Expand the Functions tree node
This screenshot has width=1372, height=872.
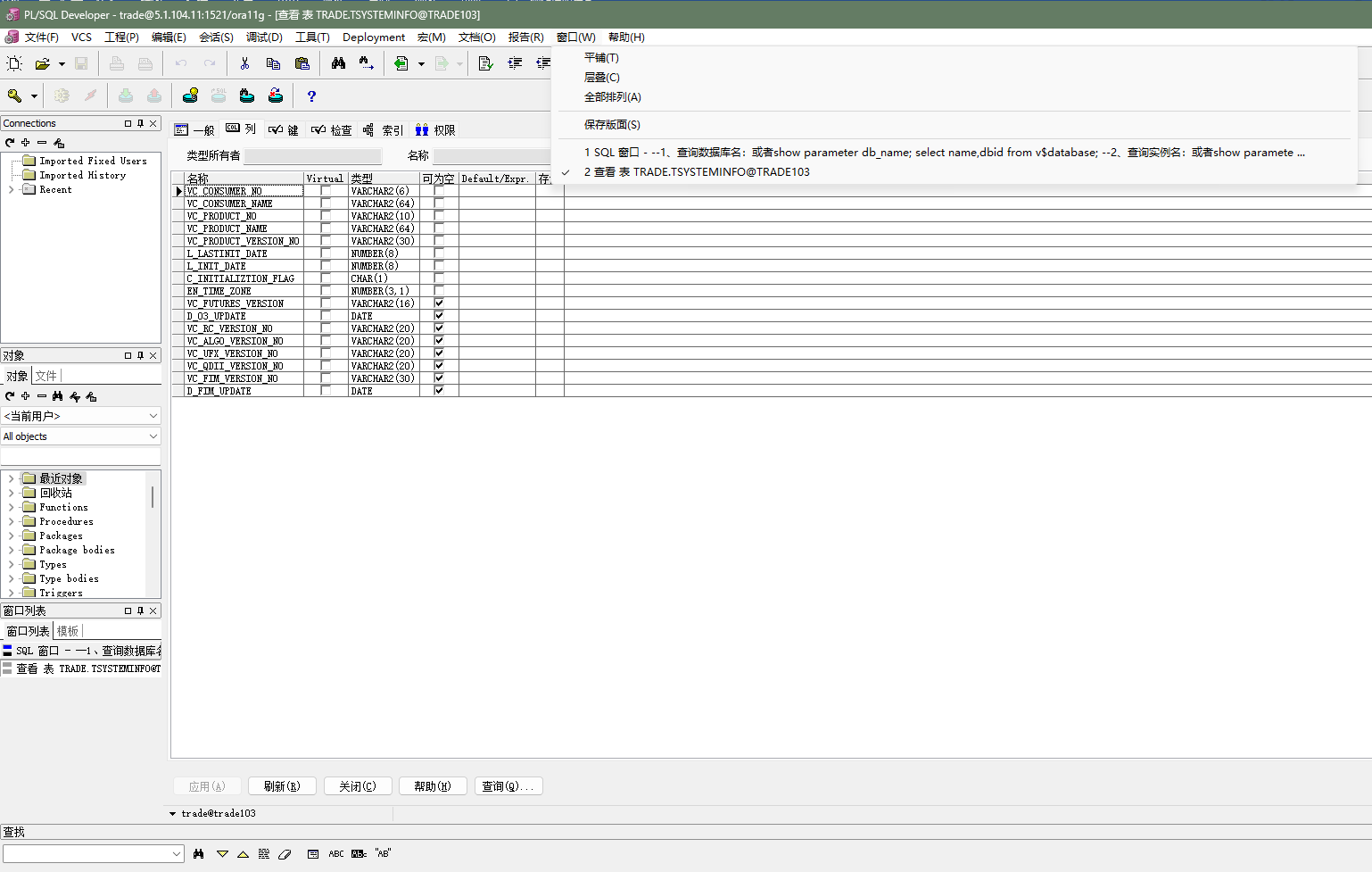click(x=11, y=507)
